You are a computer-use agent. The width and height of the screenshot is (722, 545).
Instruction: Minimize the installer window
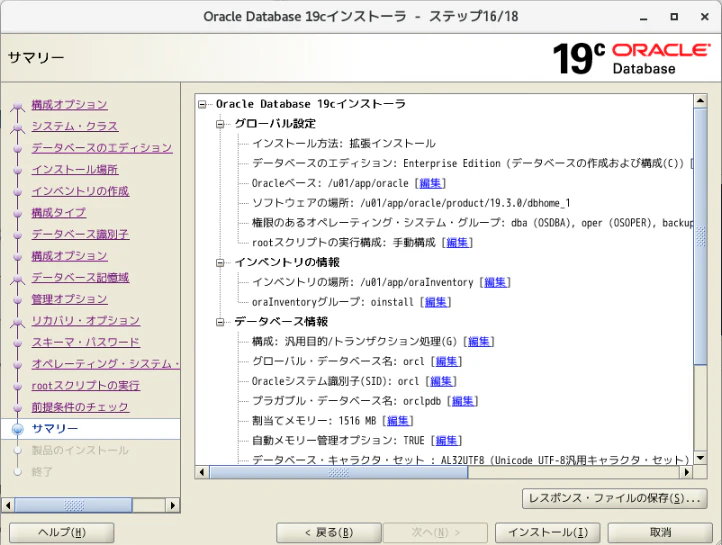[x=644, y=17]
